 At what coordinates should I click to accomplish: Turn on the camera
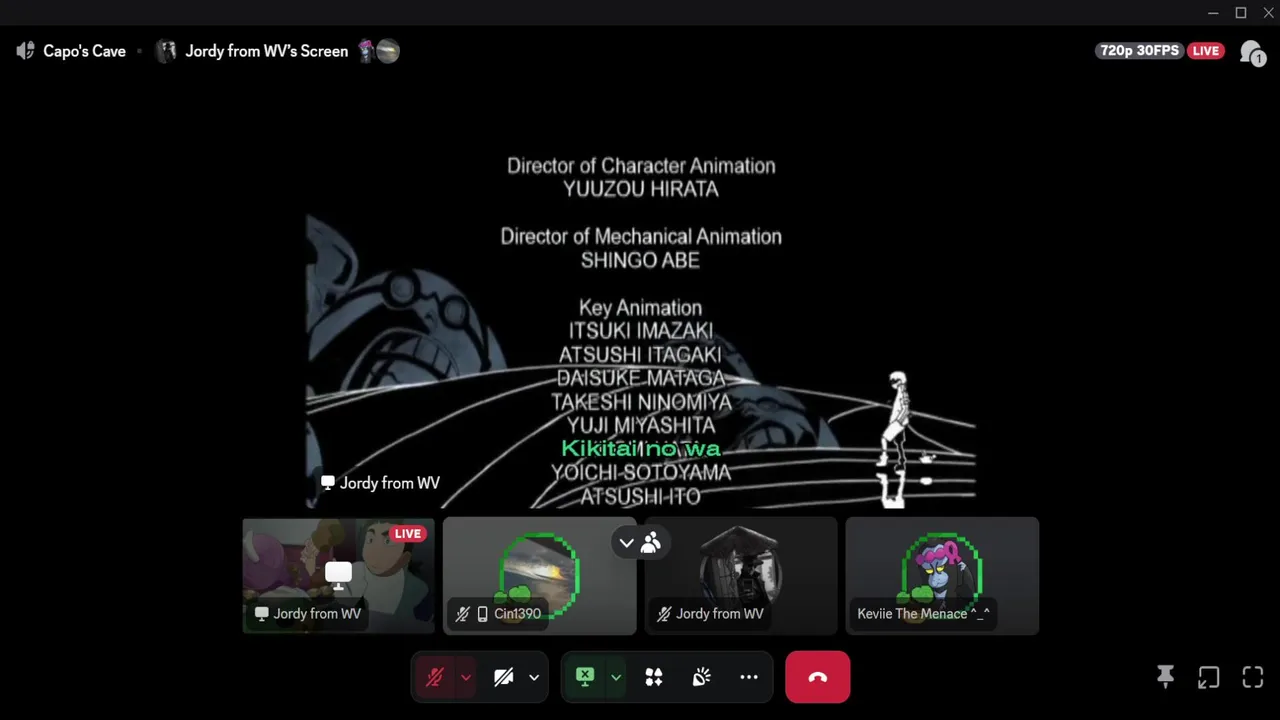pos(503,677)
